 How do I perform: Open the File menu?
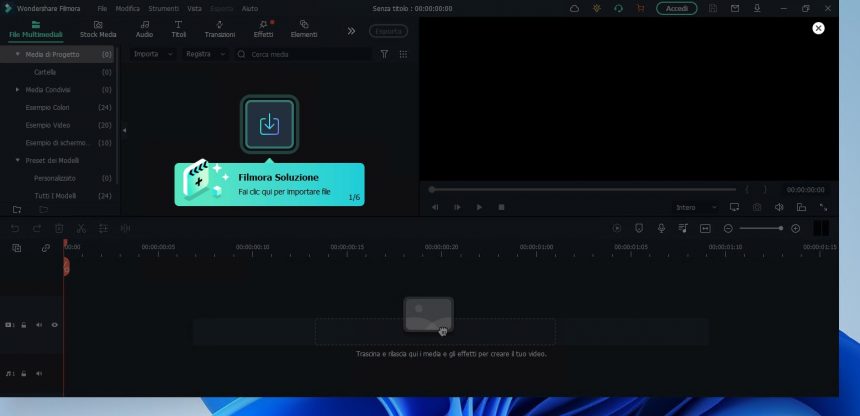[103, 9]
